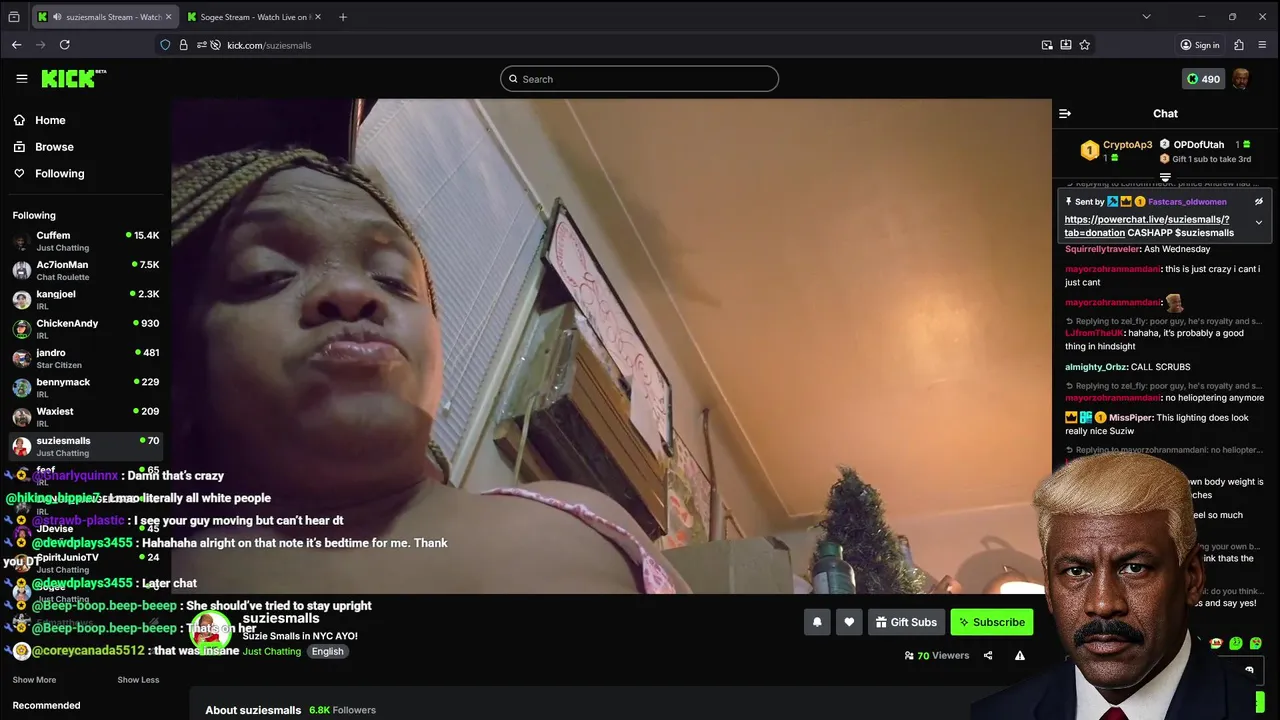Open the 490 Kicks balance button
Screen dimensions: 1280x720
pos(1203,79)
